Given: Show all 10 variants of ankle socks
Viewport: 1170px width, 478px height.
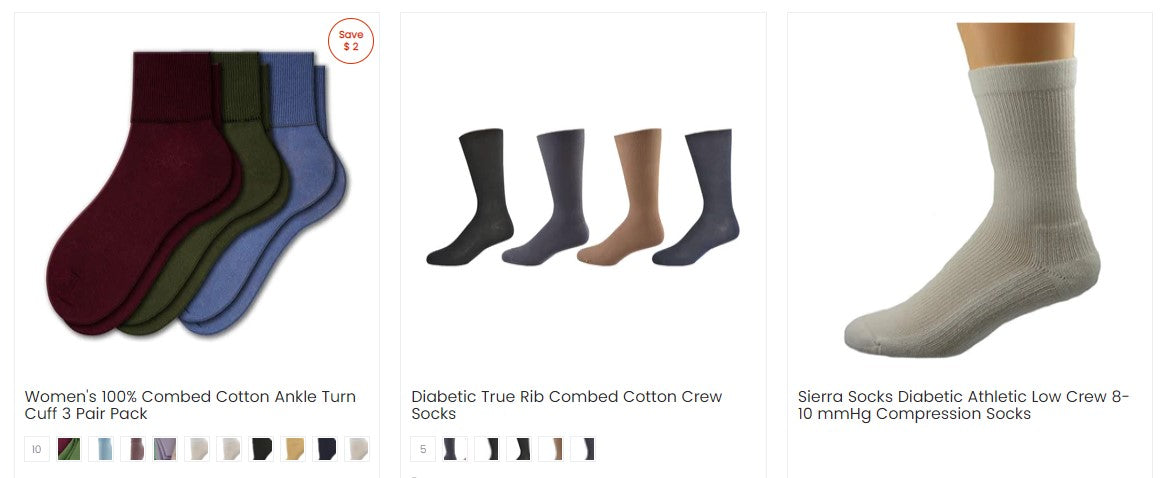Looking at the screenshot, I should tap(37, 449).
